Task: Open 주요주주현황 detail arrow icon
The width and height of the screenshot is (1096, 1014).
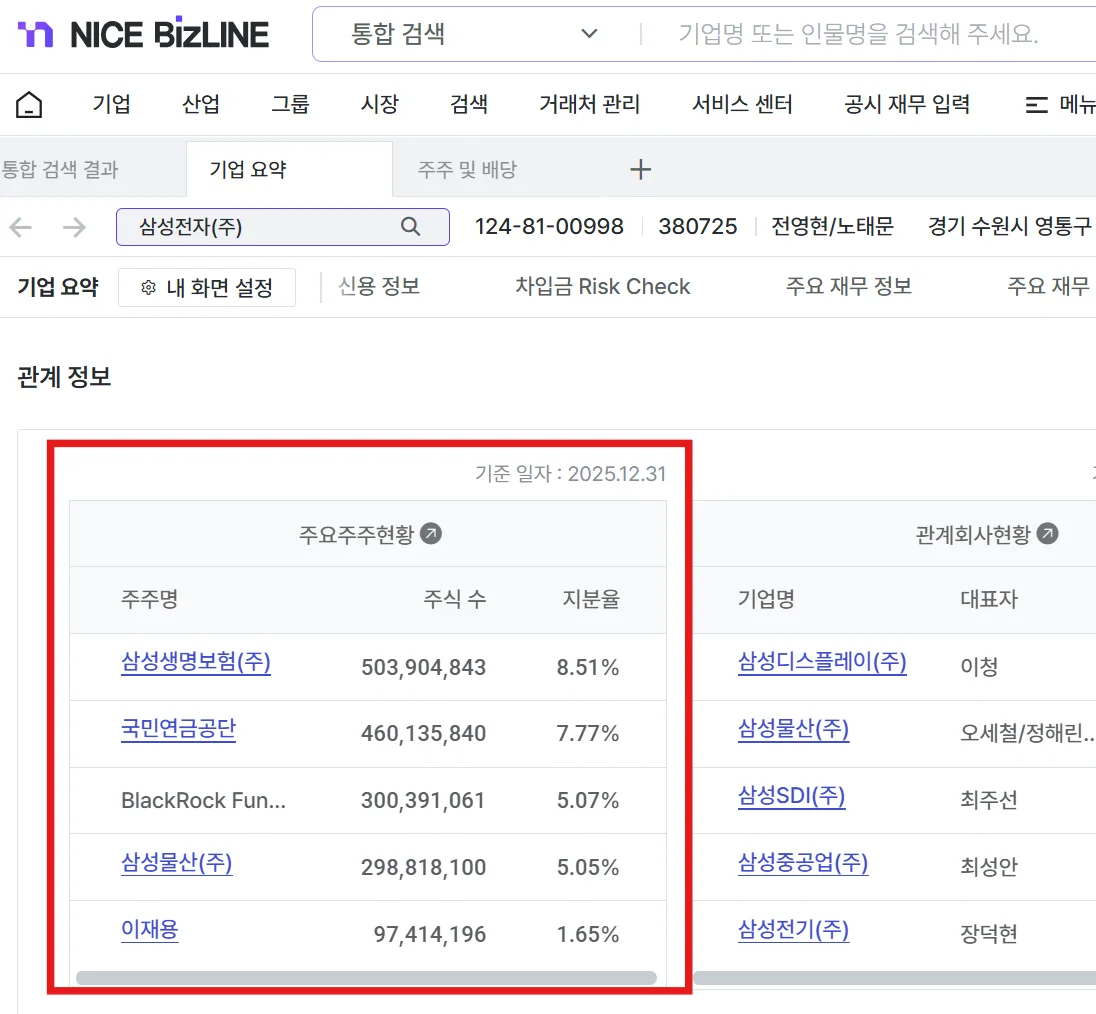Action: click(x=431, y=534)
